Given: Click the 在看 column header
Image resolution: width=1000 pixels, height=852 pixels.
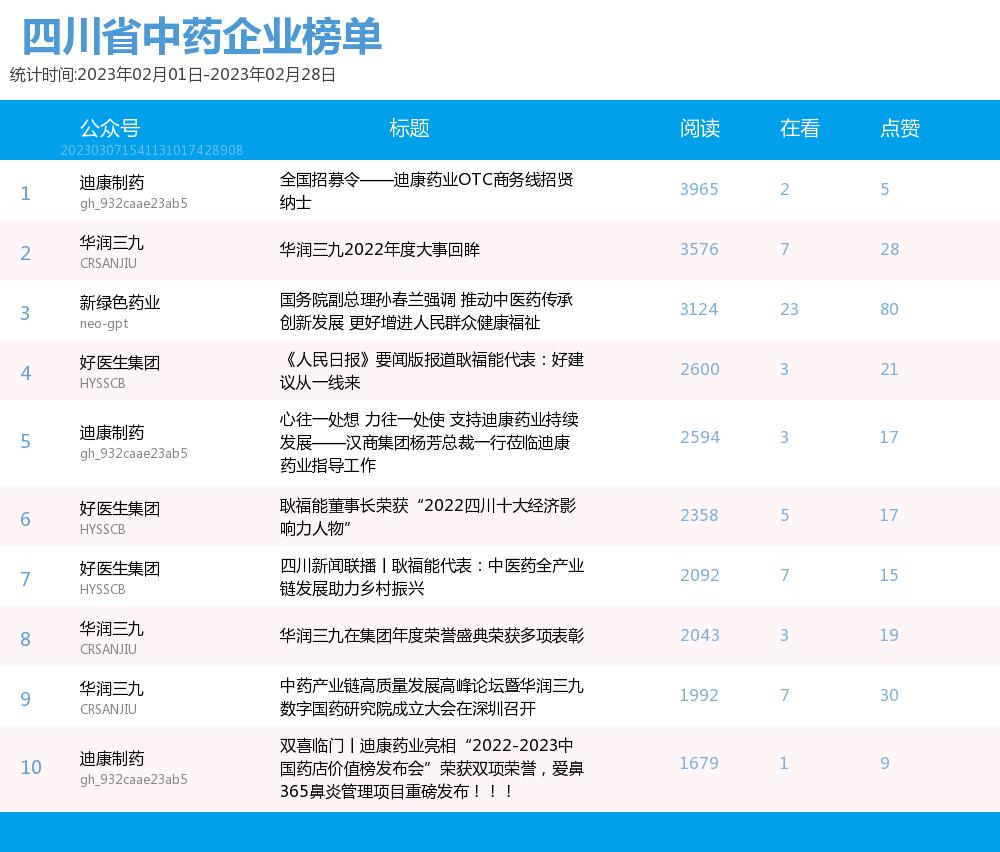Looking at the screenshot, I should coord(799,129).
